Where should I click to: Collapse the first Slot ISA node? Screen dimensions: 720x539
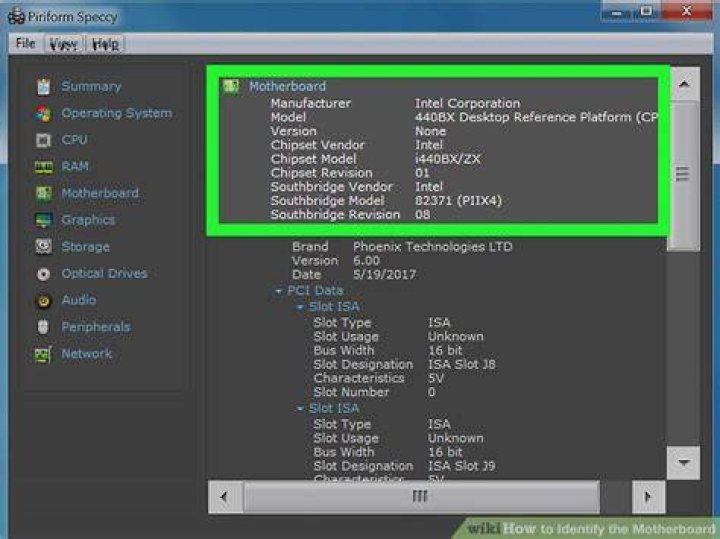300,307
